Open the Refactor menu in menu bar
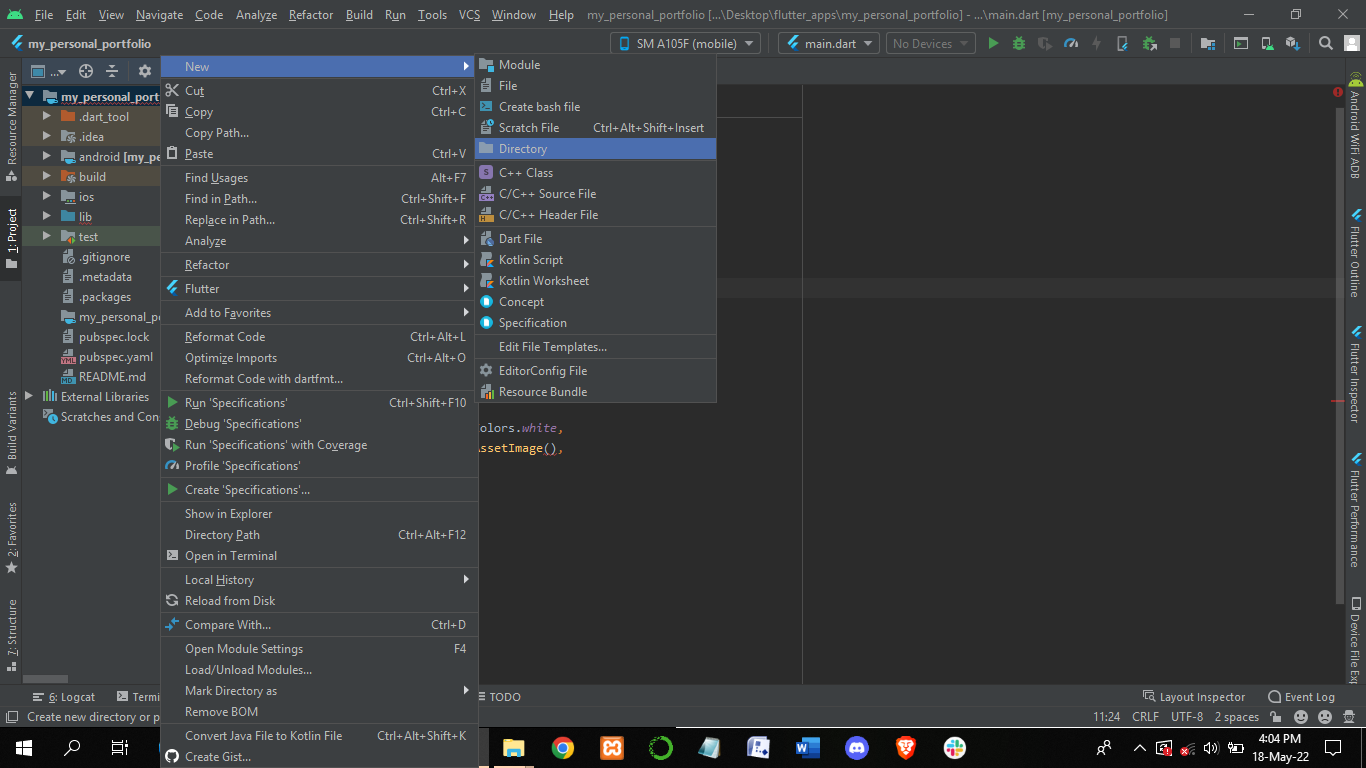This screenshot has width=1366, height=768. click(311, 15)
